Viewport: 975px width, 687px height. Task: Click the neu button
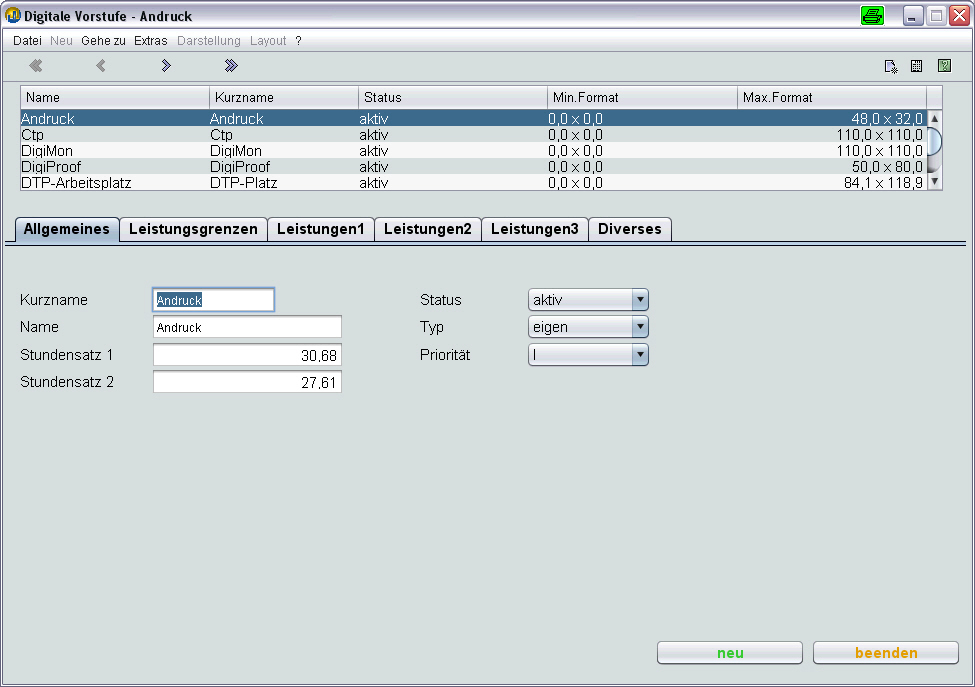point(730,653)
